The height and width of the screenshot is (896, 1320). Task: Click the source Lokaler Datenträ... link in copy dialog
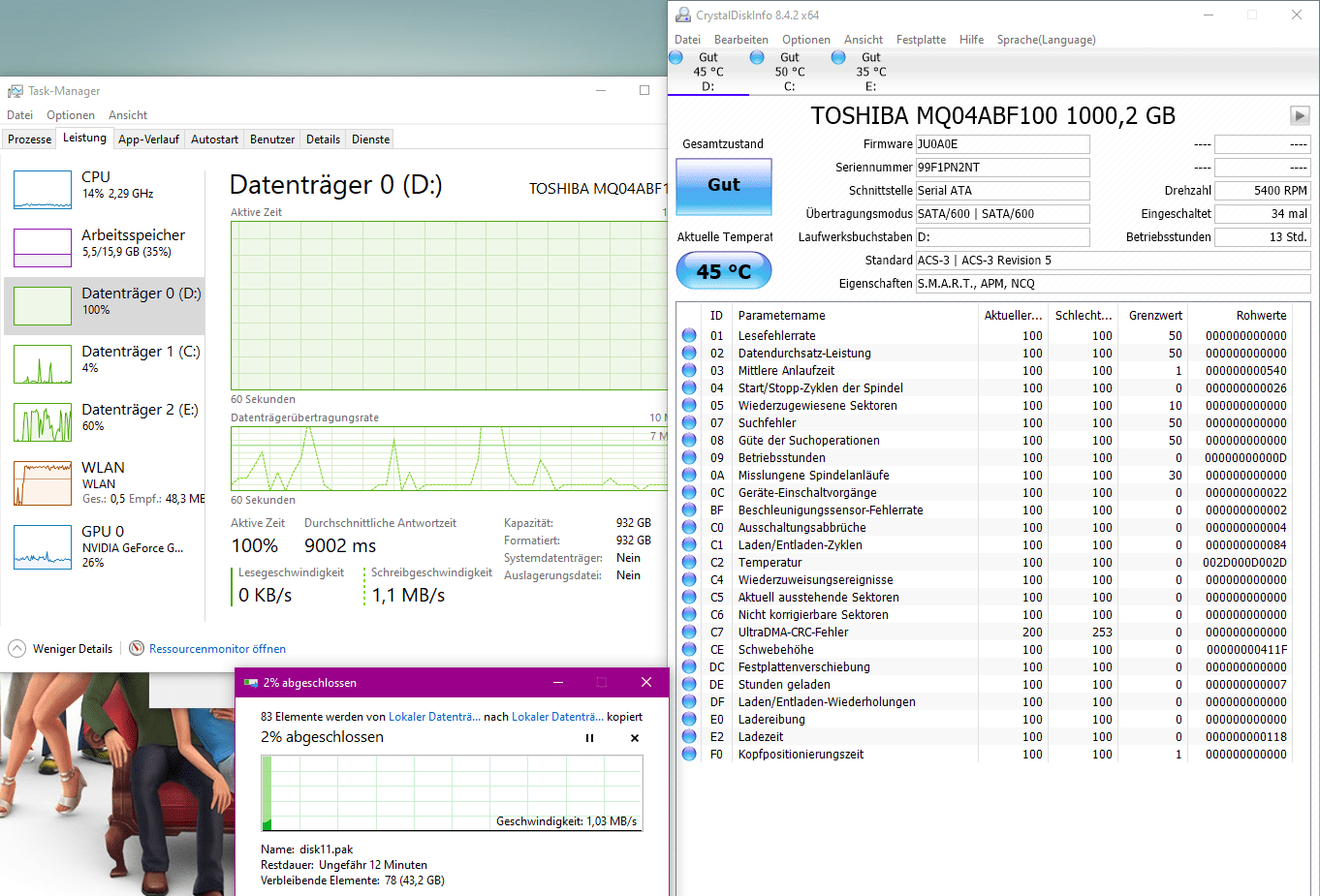pos(434,717)
